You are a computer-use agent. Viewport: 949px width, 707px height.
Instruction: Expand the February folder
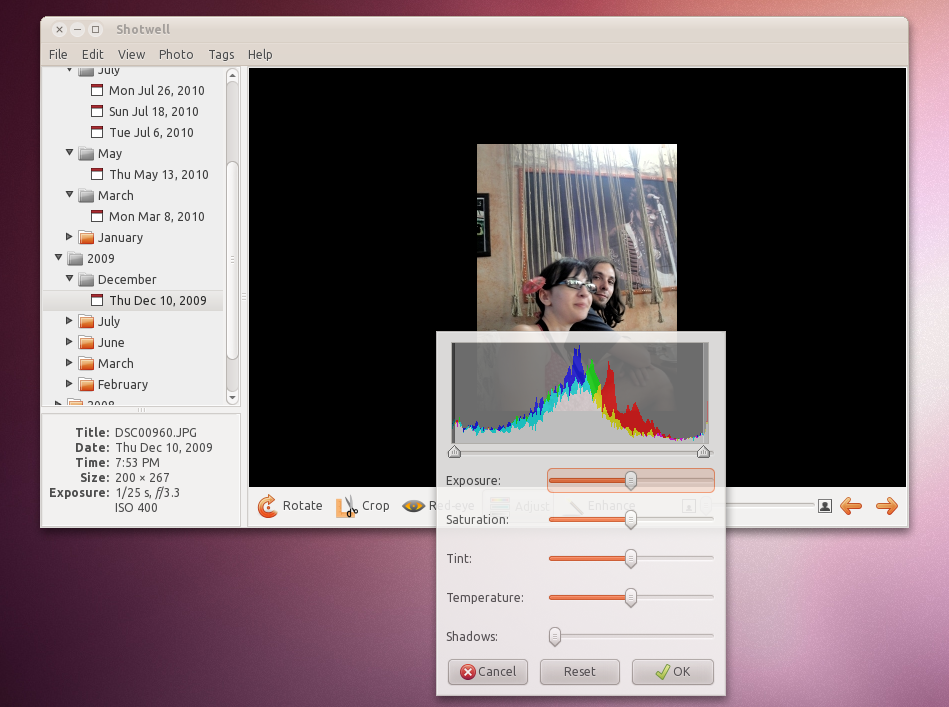(69, 384)
